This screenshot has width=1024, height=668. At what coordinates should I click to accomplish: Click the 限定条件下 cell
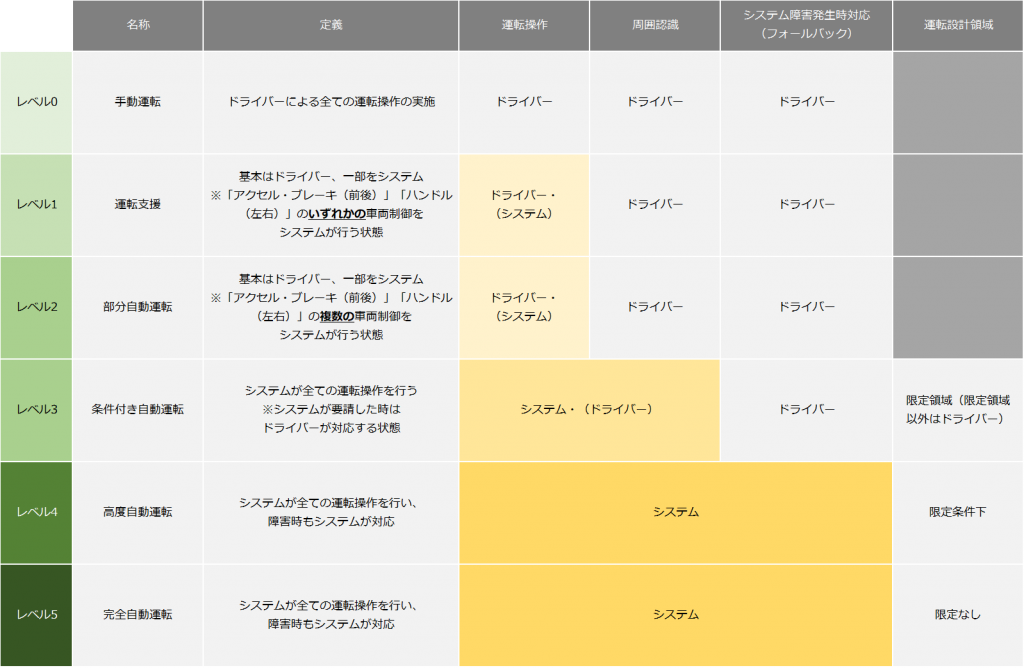click(958, 512)
